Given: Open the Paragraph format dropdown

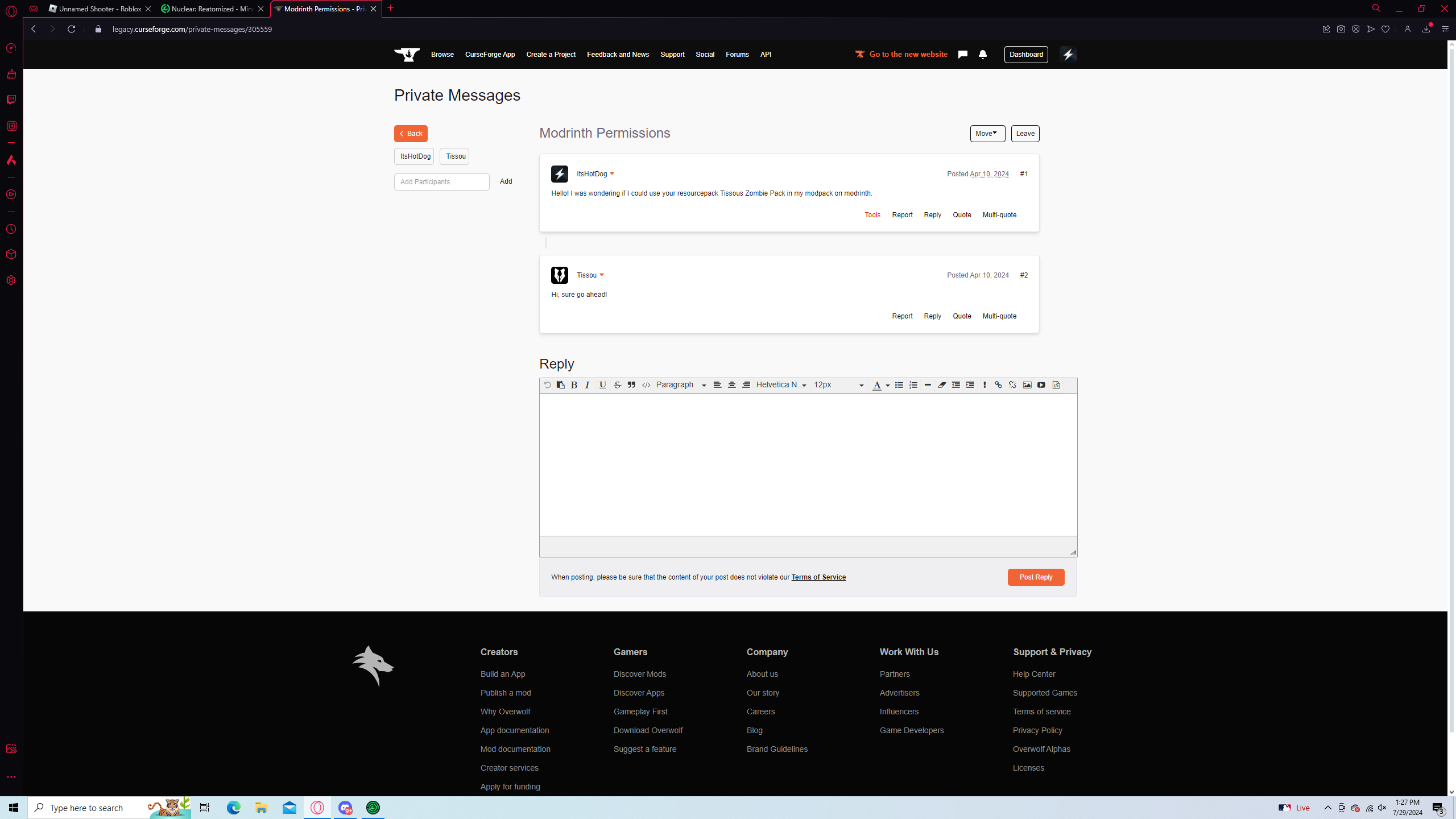Looking at the screenshot, I should coord(681,385).
